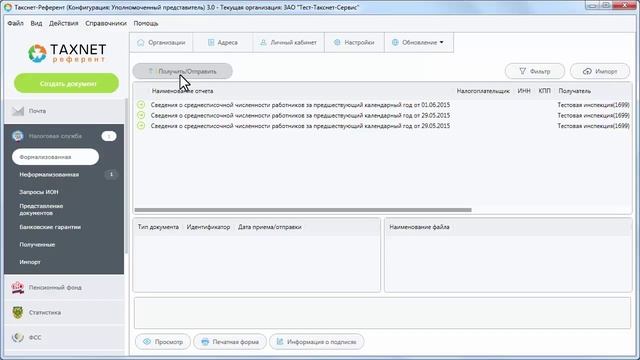The height and width of the screenshot is (360, 640).
Task: Click the globe icon on the Обновление tab
Action: (395, 42)
